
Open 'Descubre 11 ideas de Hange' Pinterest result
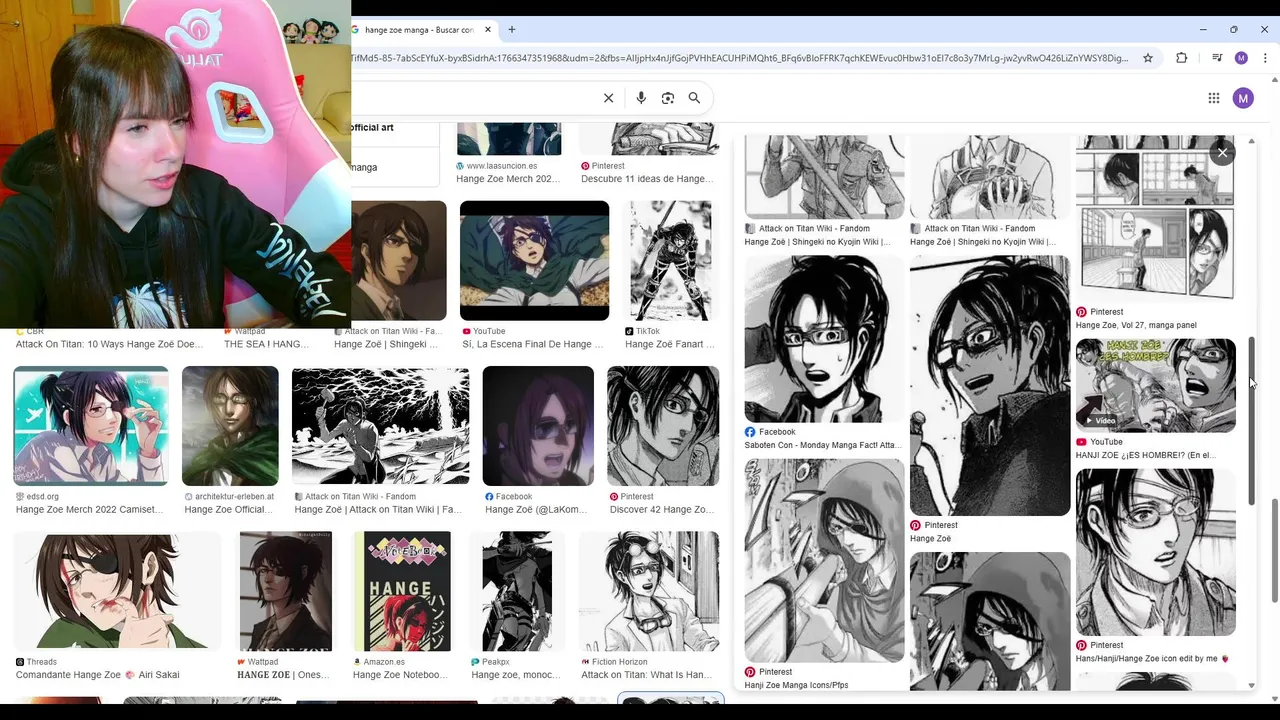pos(647,179)
